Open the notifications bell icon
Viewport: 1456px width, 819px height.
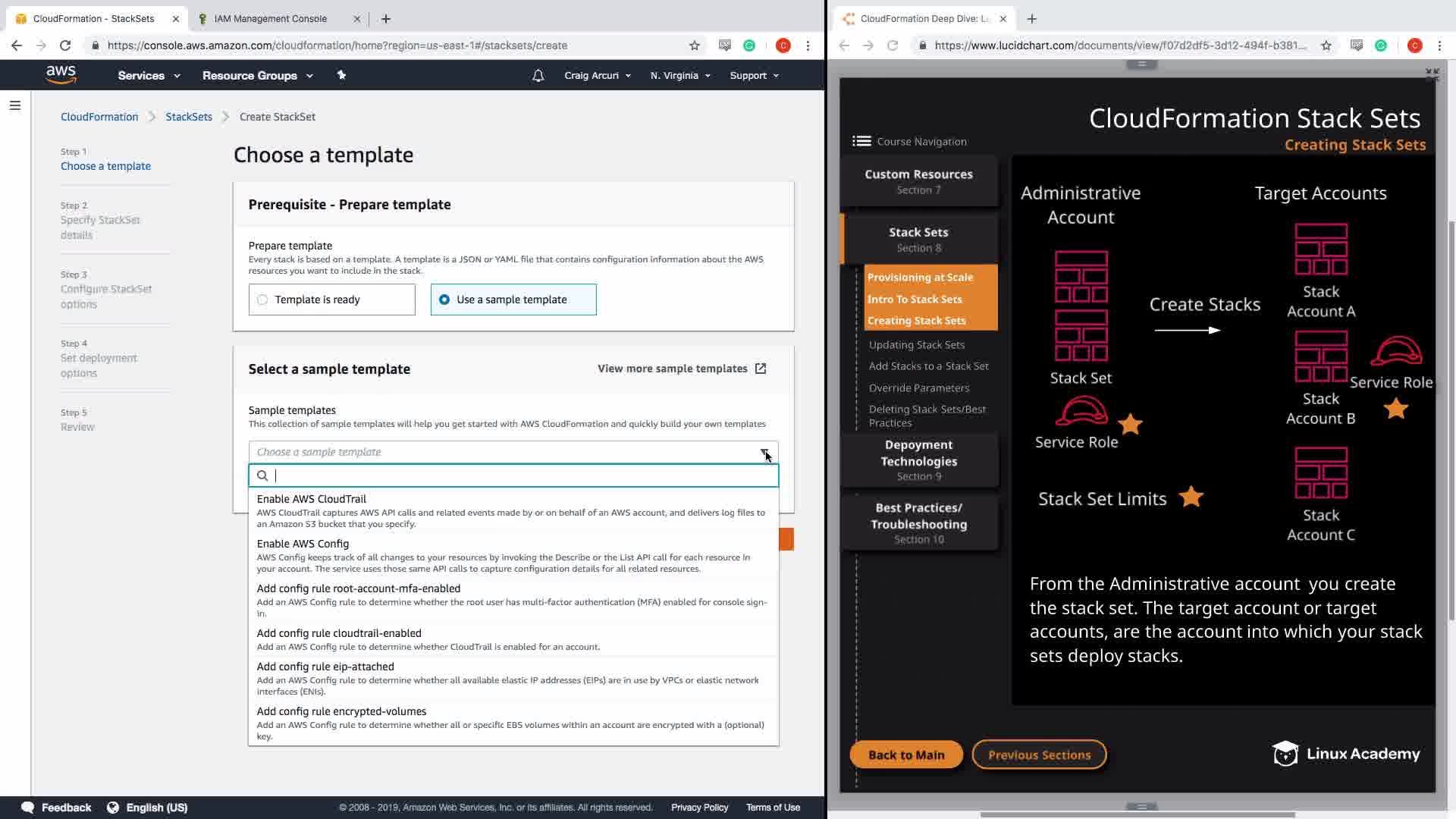pyautogui.click(x=538, y=76)
